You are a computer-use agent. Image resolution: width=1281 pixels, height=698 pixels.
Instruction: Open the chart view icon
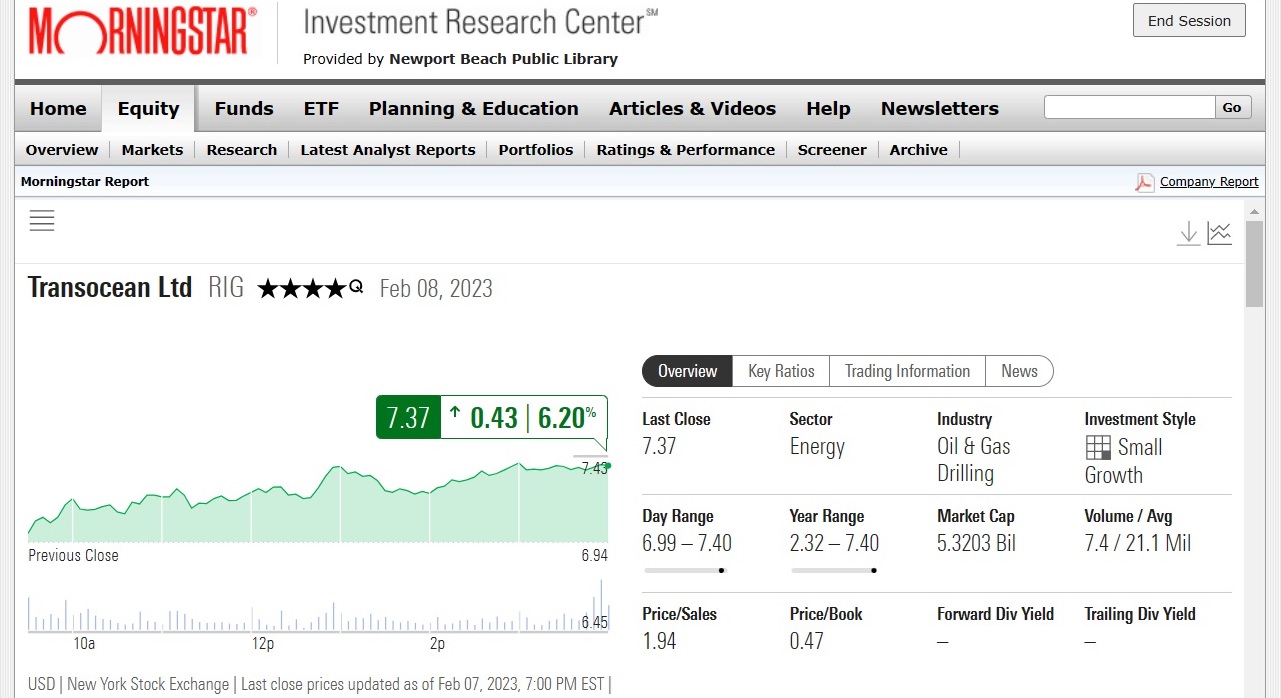(x=1219, y=234)
